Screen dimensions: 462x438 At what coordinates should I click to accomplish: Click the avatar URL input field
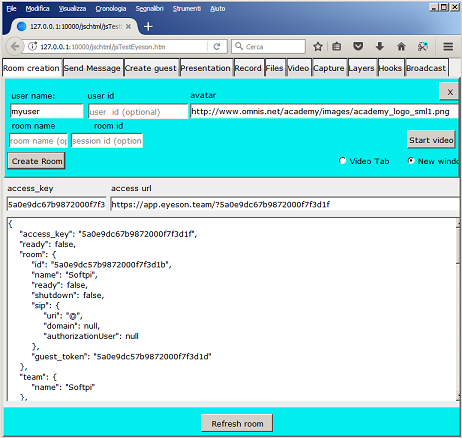pos(324,111)
